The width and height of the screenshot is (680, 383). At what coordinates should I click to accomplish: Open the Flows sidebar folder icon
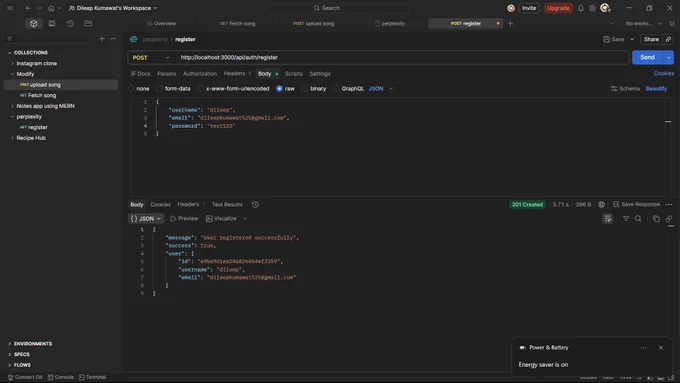(88, 23)
